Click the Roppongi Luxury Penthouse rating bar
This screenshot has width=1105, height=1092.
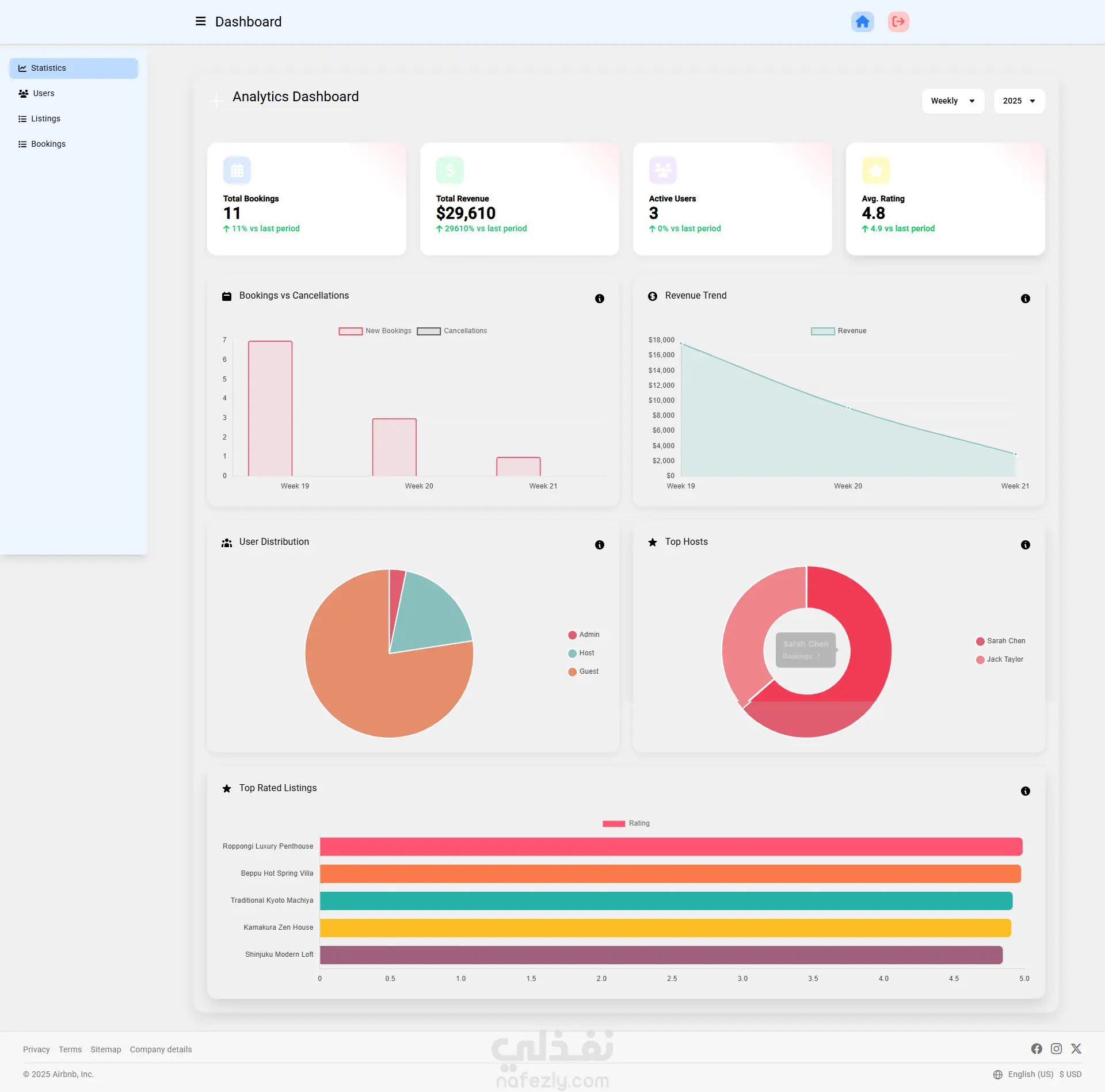[670, 846]
